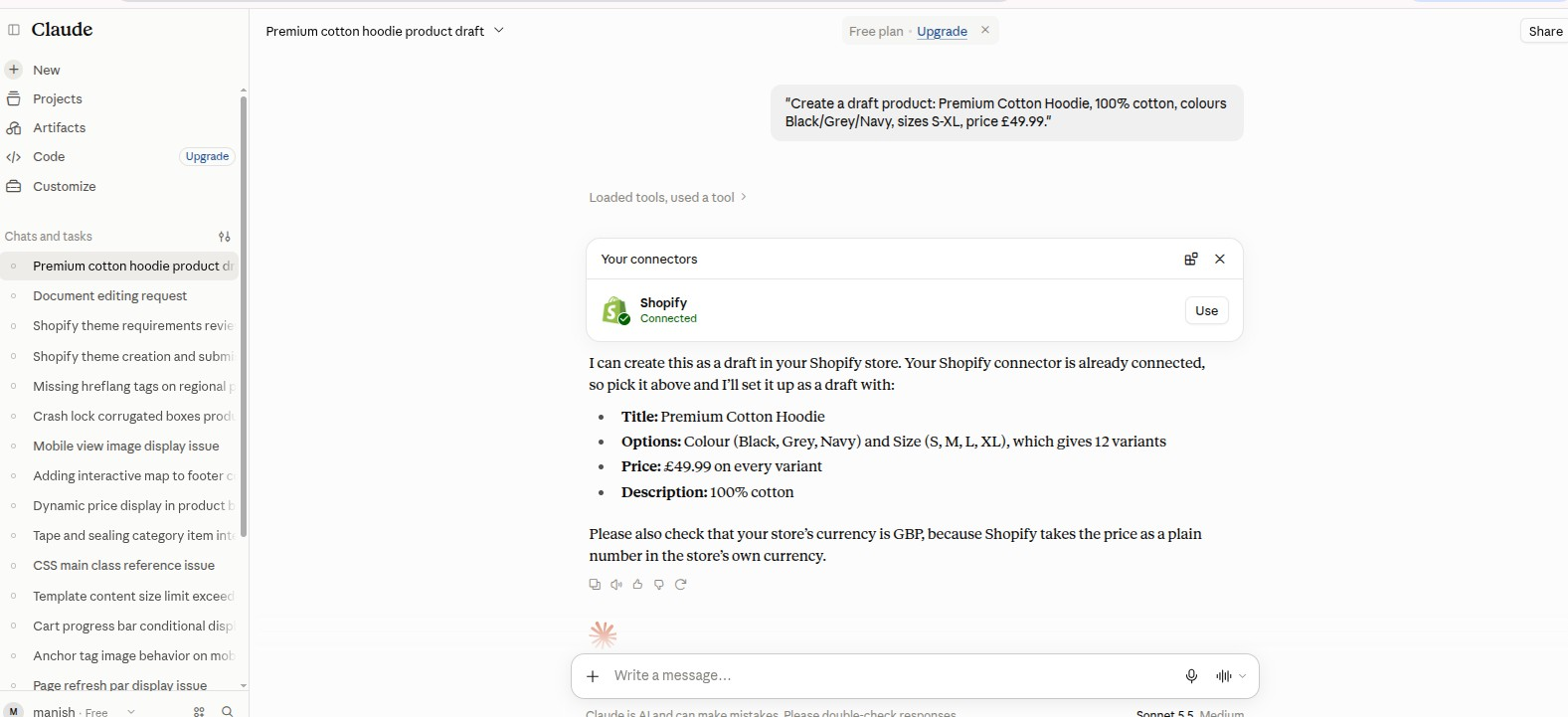This screenshot has height=717, width=1568.
Task: Click the sidebar chat list scrollbar
Action: (x=244, y=316)
